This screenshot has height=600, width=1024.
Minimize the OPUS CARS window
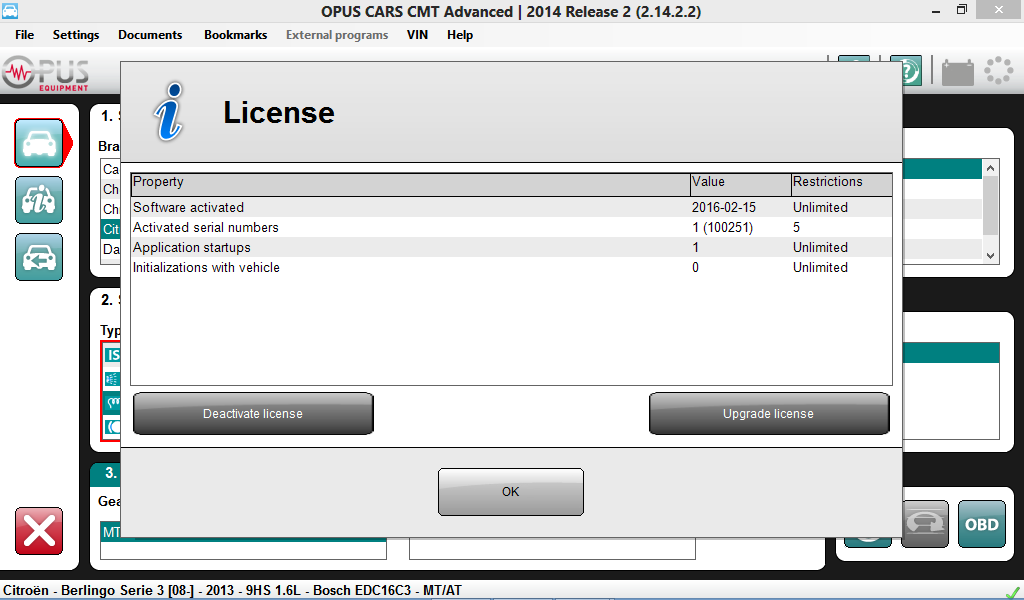click(x=936, y=10)
